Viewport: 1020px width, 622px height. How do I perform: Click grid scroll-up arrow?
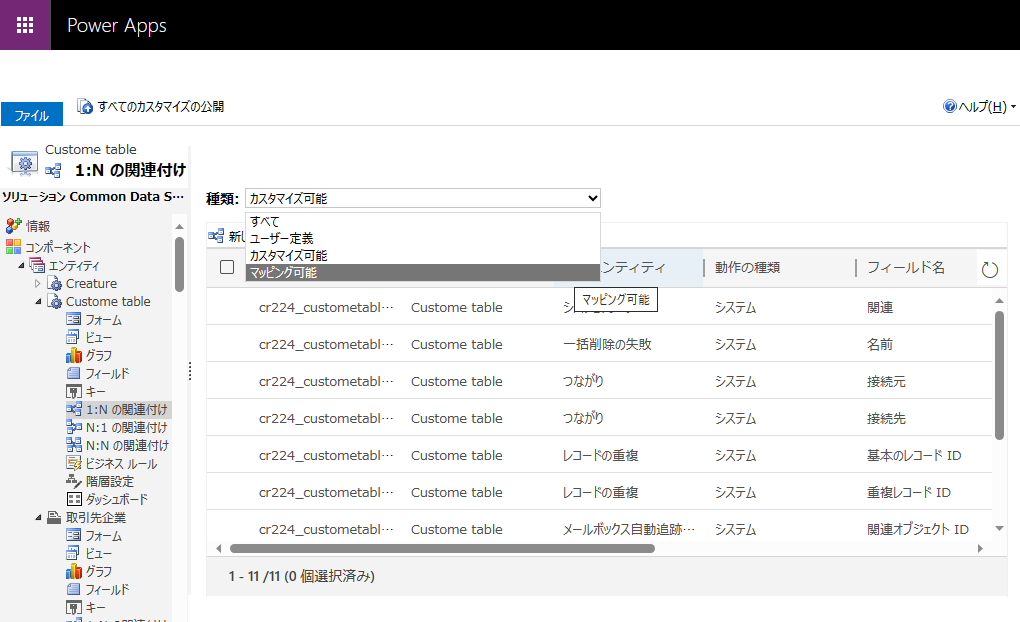pos(999,301)
